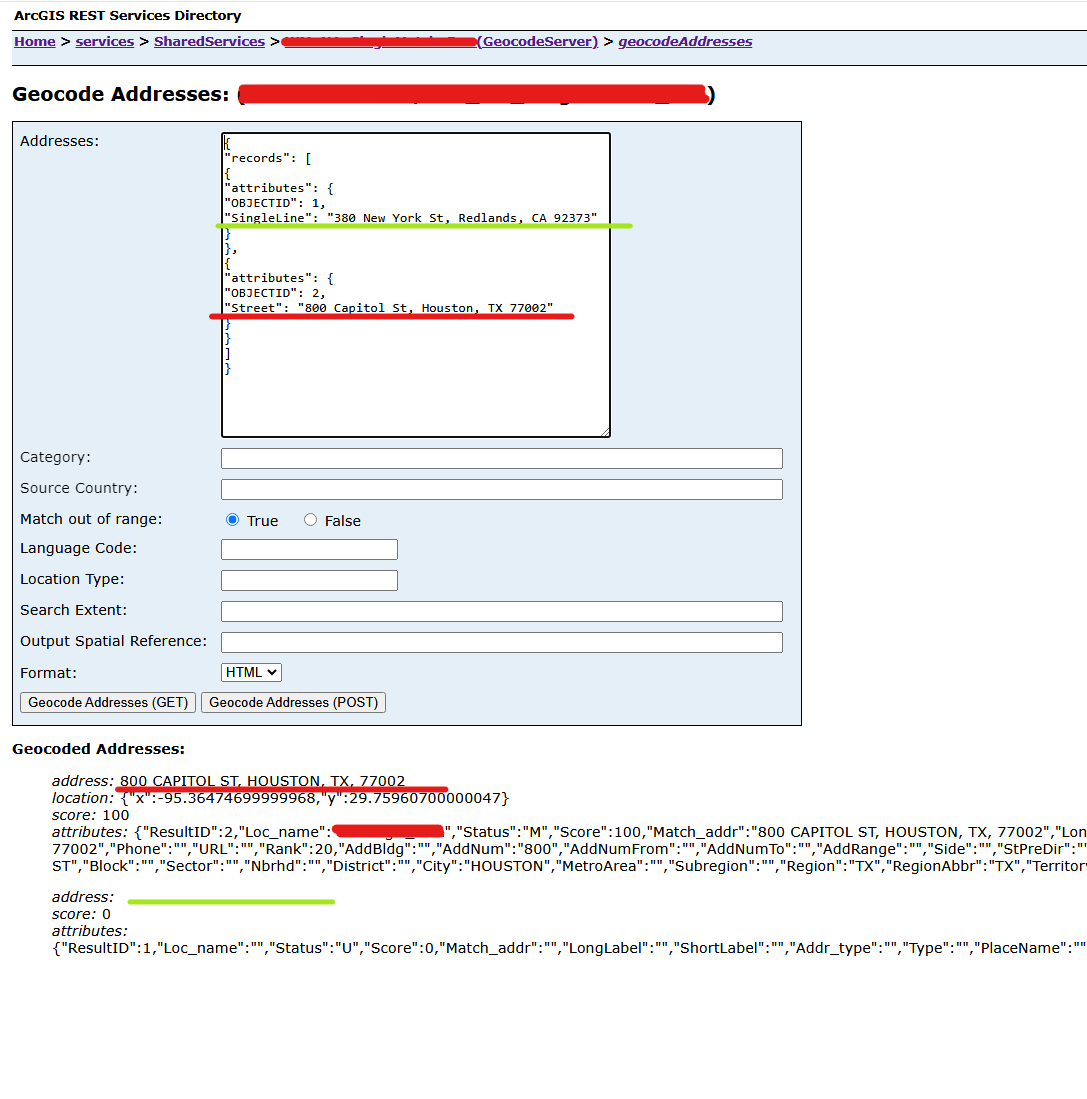This screenshot has height=1099, width=1087.
Task: Focus the Location Type input field
Action: coord(309,580)
